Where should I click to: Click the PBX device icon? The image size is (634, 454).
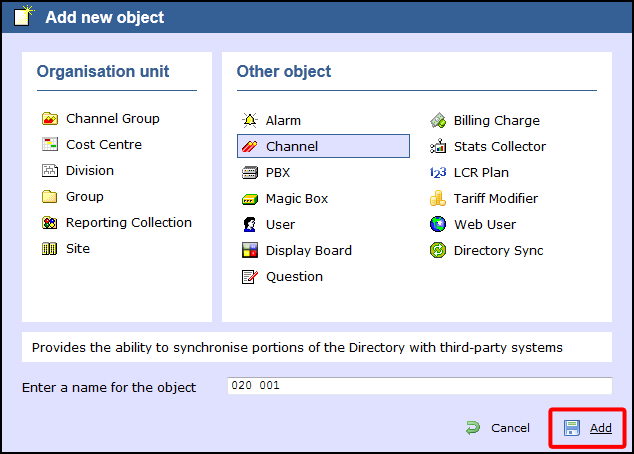tap(250, 173)
